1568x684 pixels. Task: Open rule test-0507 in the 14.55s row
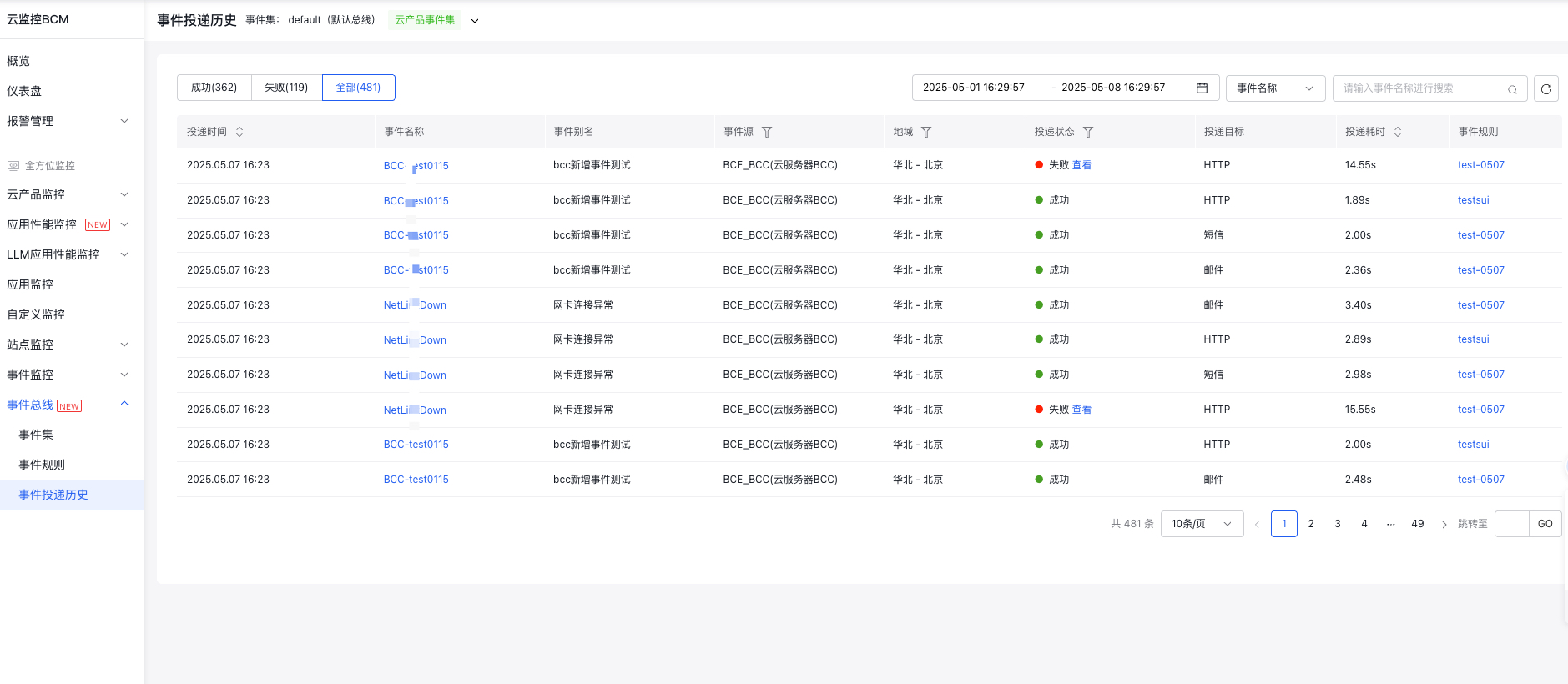[x=1480, y=165]
